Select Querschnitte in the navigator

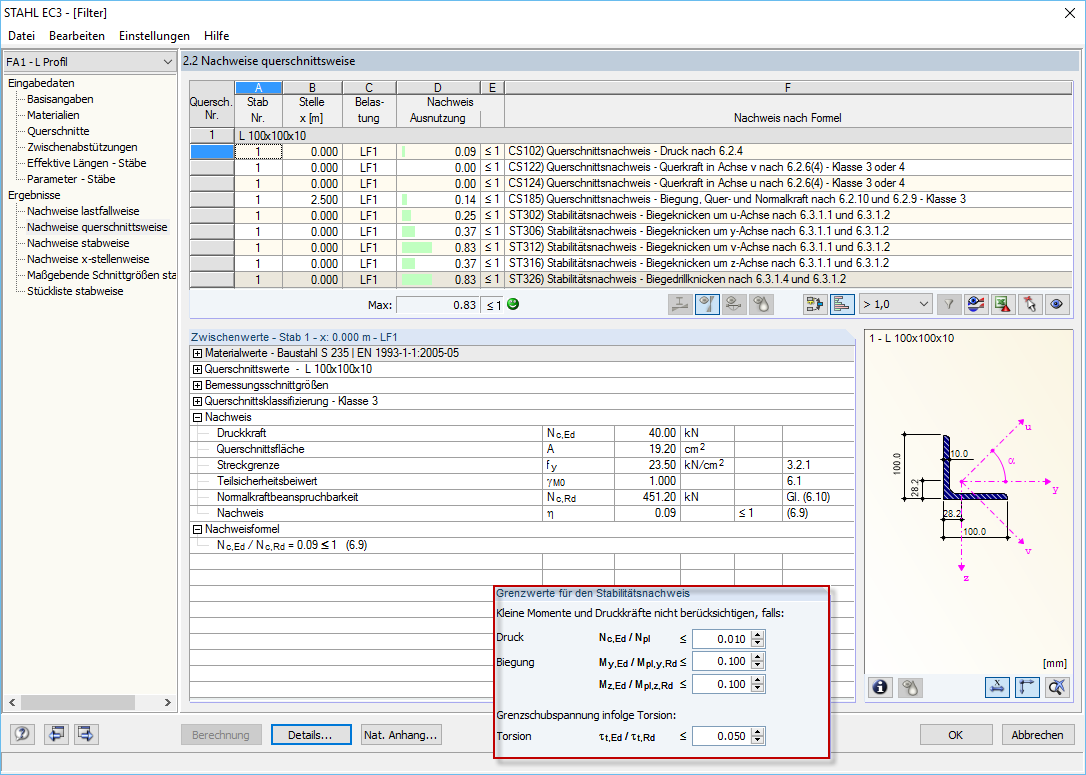pyautogui.click(x=58, y=131)
